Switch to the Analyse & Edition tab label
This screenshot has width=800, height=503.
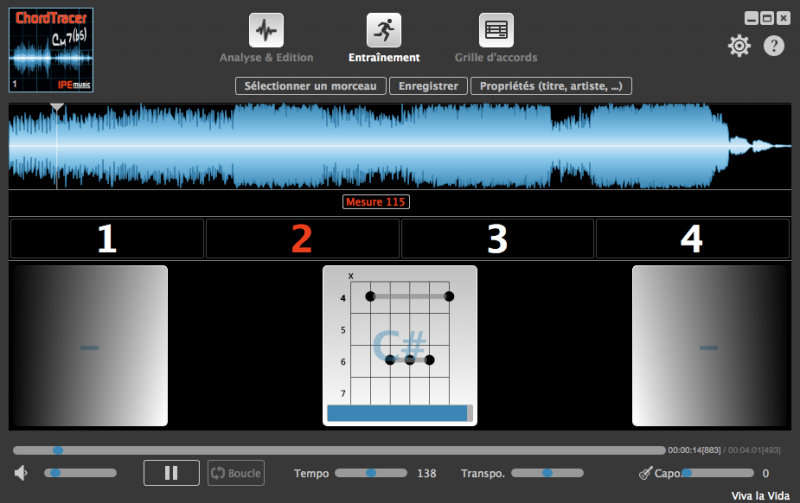coord(266,58)
